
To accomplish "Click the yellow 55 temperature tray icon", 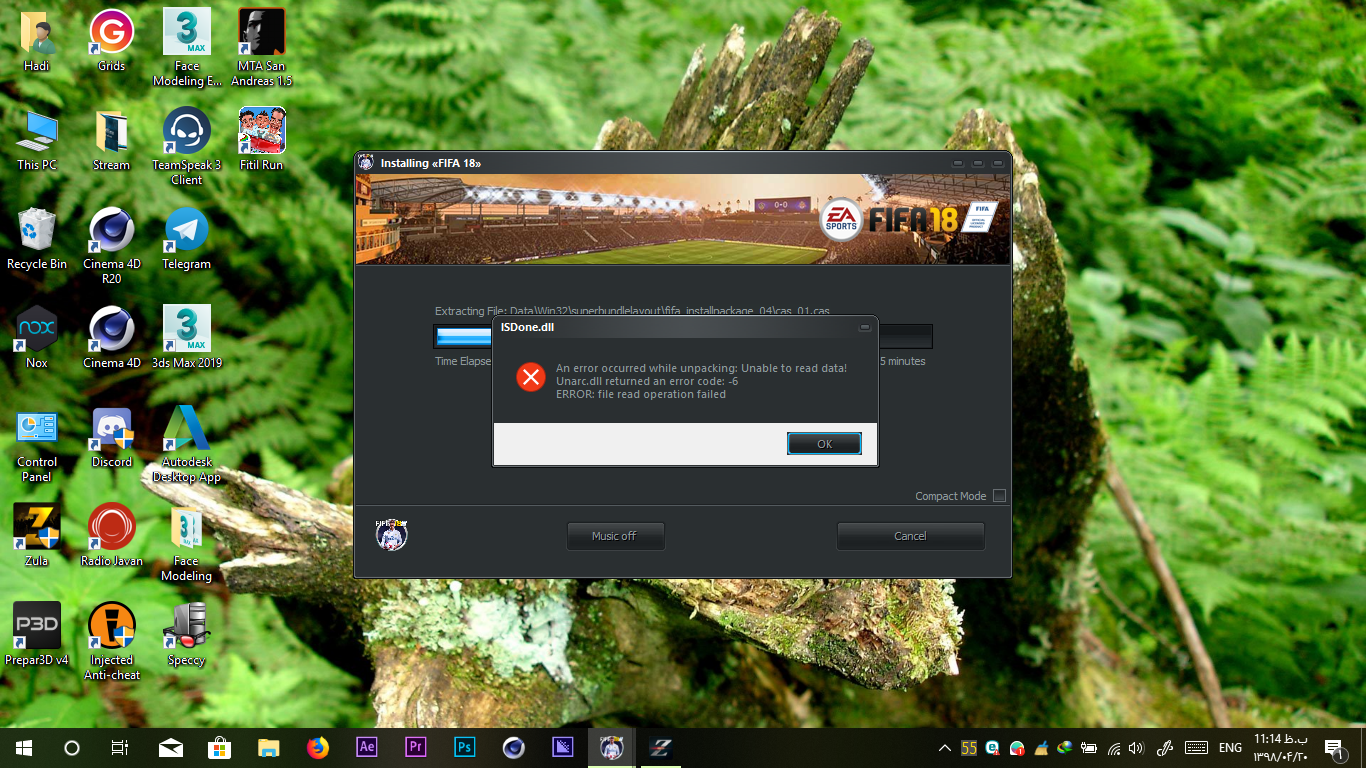I will click(969, 747).
